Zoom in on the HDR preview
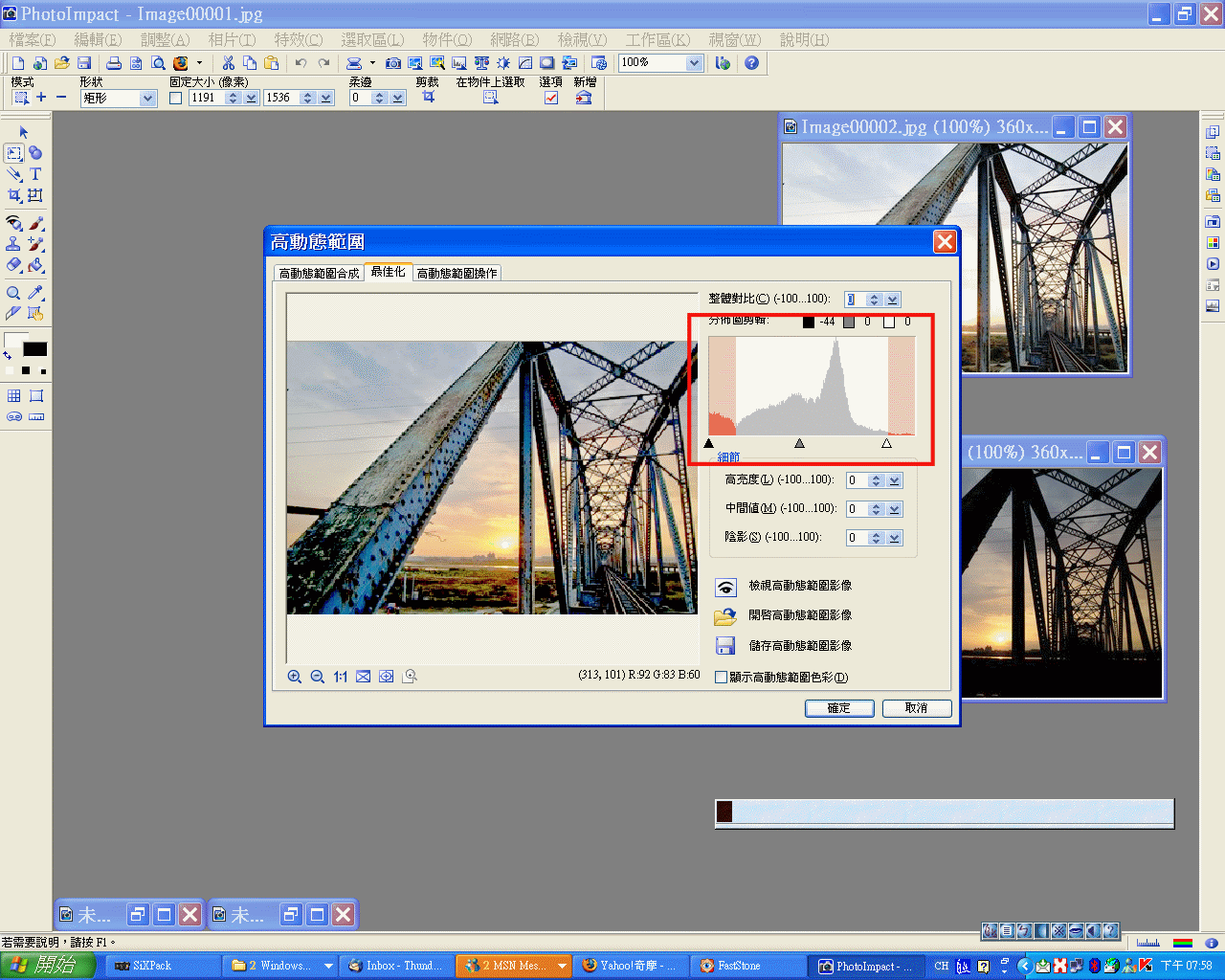The image size is (1225, 980). point(295,677)
